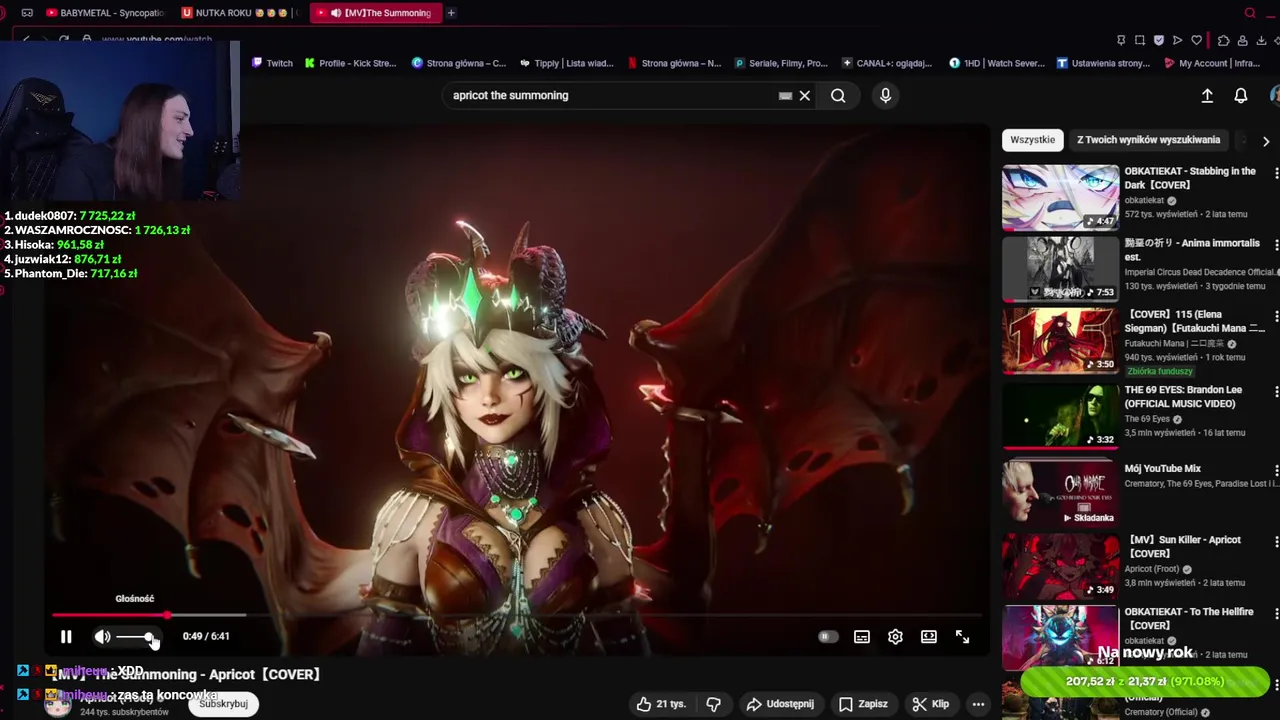The image size is (1280, 720).
Task: Open the on-screen keyboard icon in search box
Action: click(x=786, y=96)
